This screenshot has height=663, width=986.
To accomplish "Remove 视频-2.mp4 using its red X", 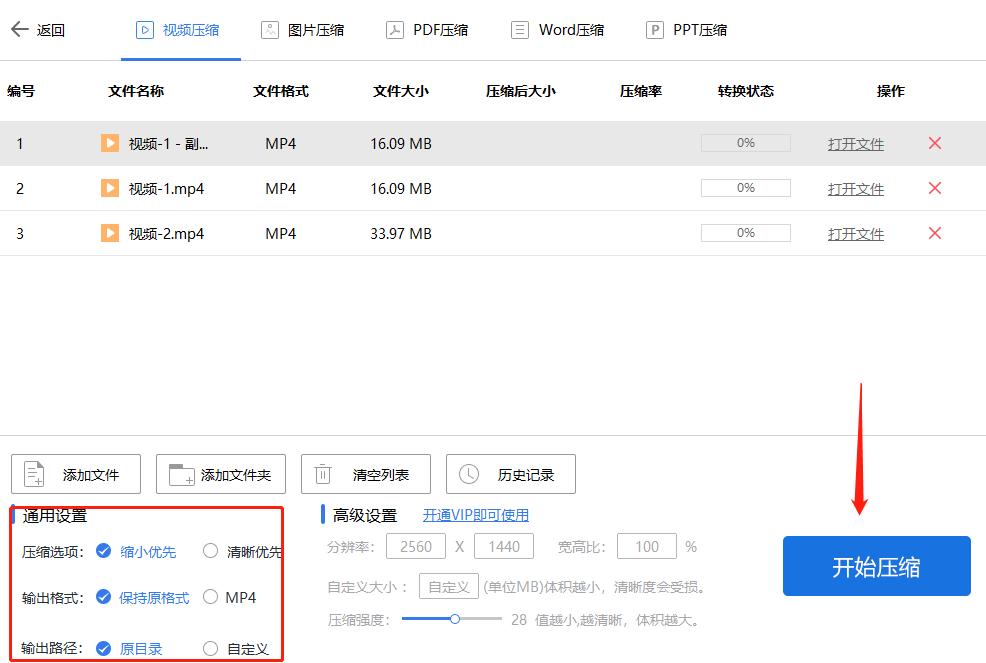I will pos(934,233).
